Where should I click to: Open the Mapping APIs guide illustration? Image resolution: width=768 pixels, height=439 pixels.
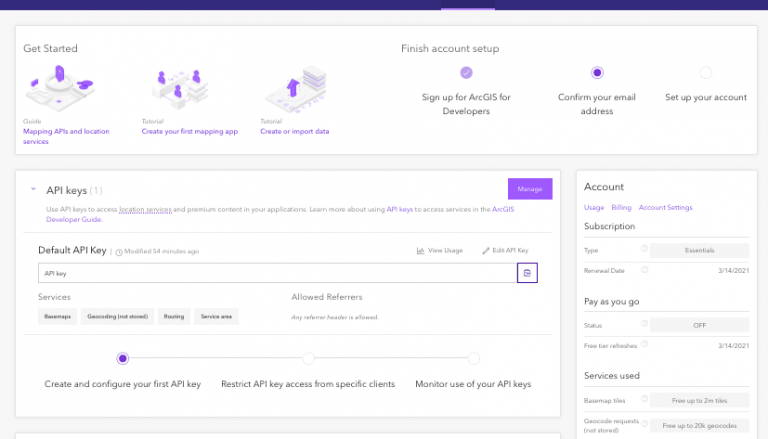(59, 88)
